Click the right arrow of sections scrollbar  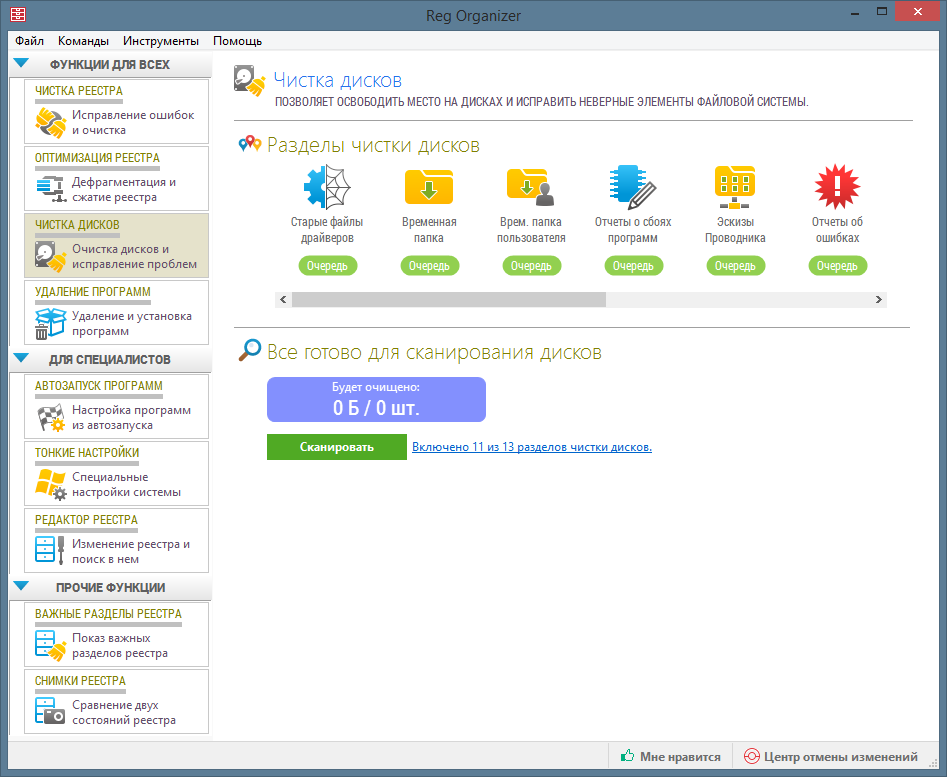[x=879, y=299]
